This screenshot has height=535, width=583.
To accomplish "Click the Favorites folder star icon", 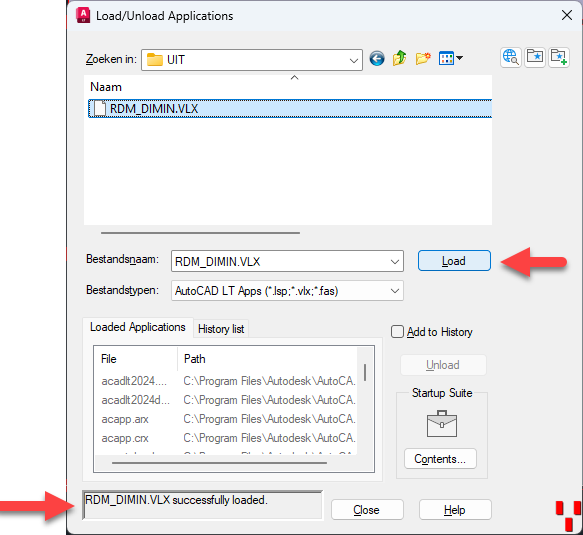I will coord(535,58).
